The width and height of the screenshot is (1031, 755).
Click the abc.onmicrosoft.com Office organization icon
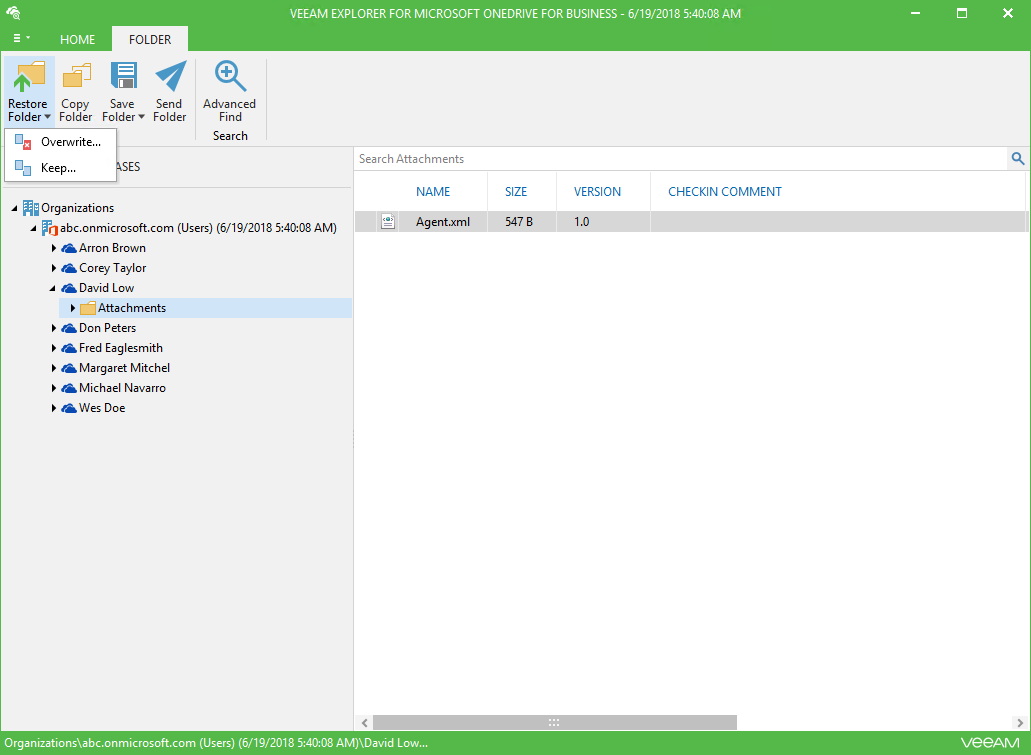[49, 228]
